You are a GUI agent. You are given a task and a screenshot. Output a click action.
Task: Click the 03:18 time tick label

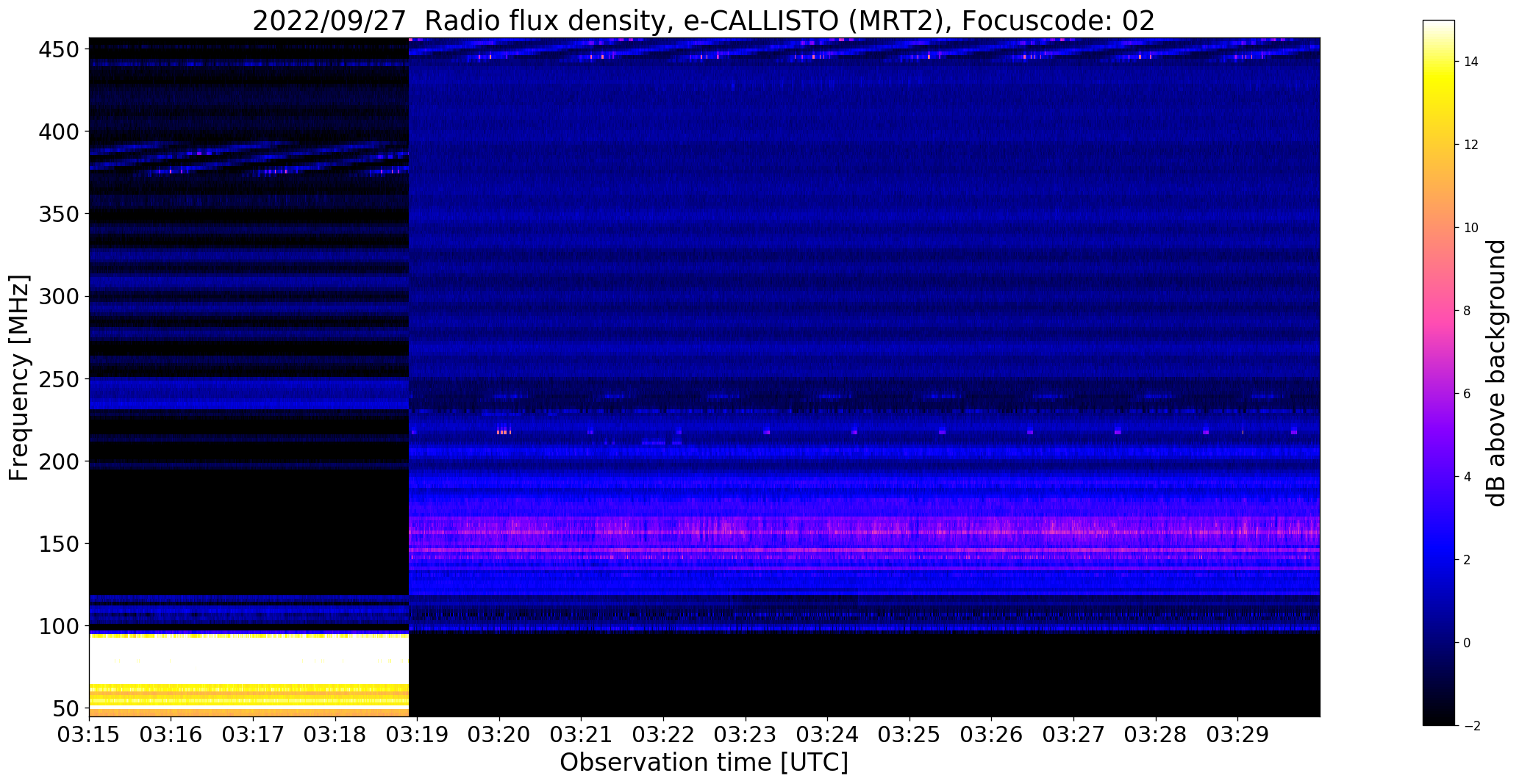tap(335, 735)
